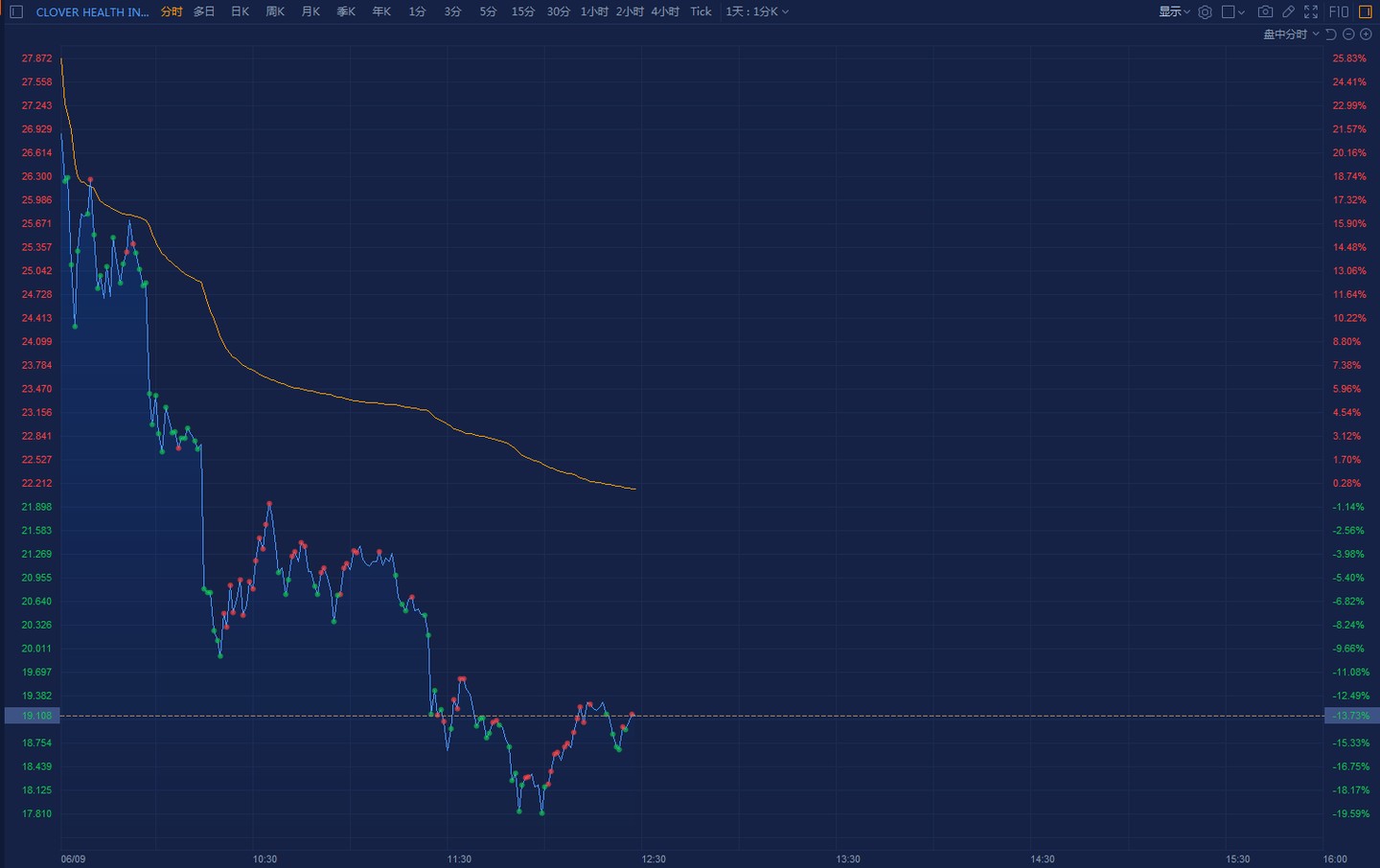Expand the 盘中分时 session dropdown
This screenshot has width=1380, height=868.
1291,34
